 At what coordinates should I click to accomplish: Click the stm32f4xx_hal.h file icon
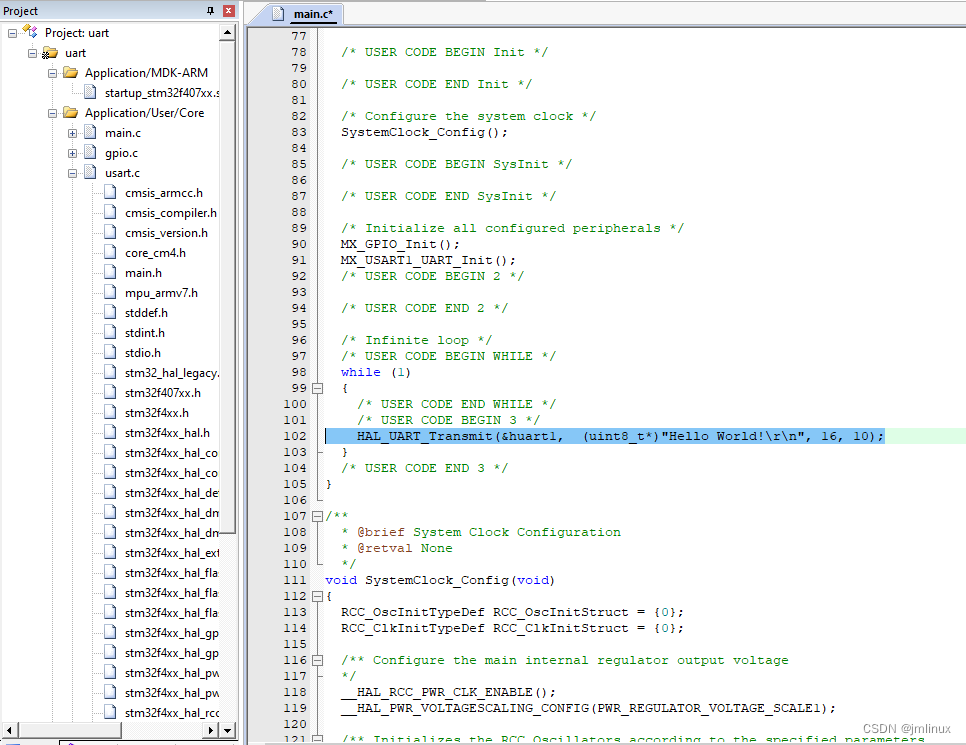[x=110, y=432]
